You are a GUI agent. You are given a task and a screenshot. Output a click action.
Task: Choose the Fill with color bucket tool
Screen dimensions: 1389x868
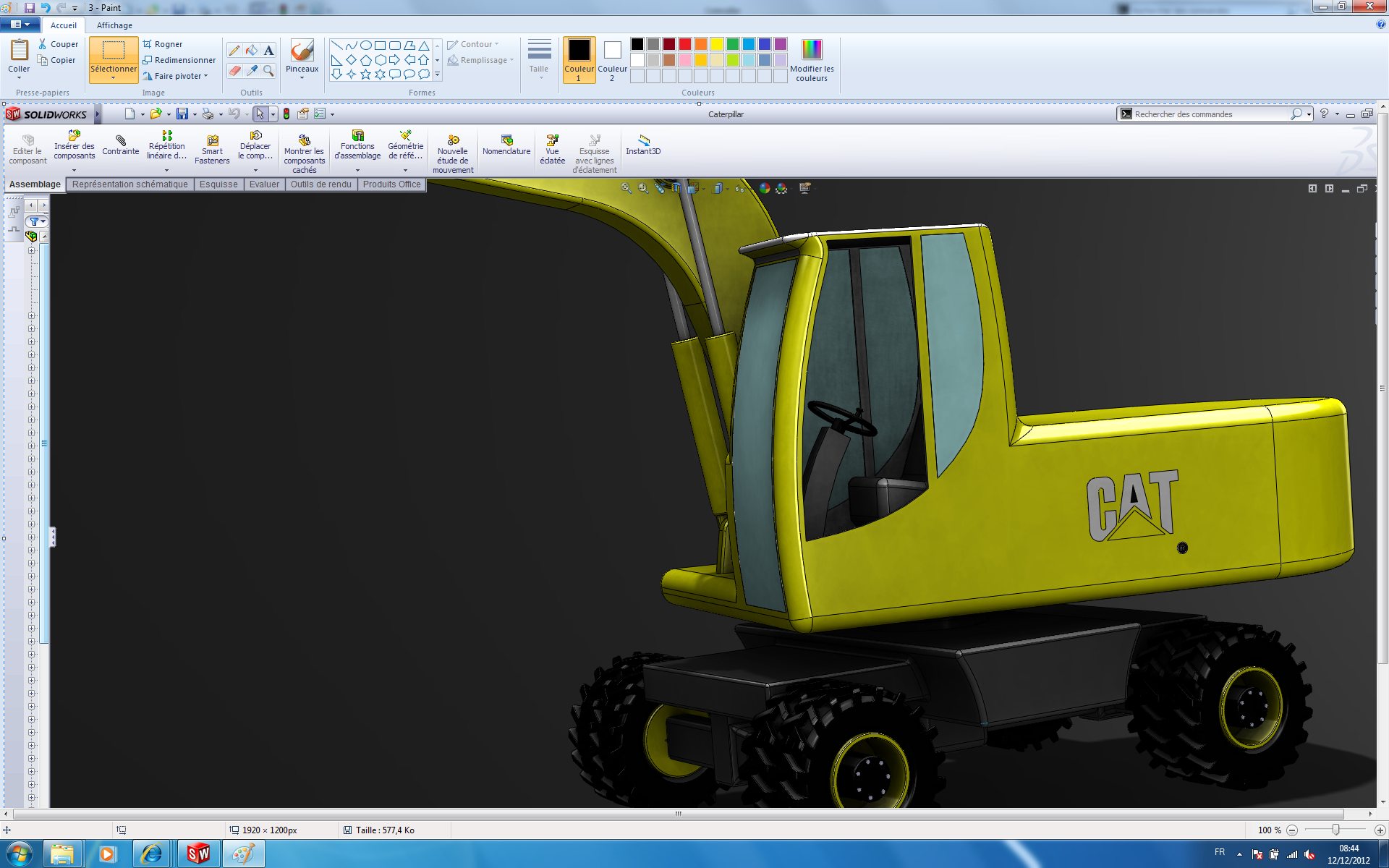[251, 51]
